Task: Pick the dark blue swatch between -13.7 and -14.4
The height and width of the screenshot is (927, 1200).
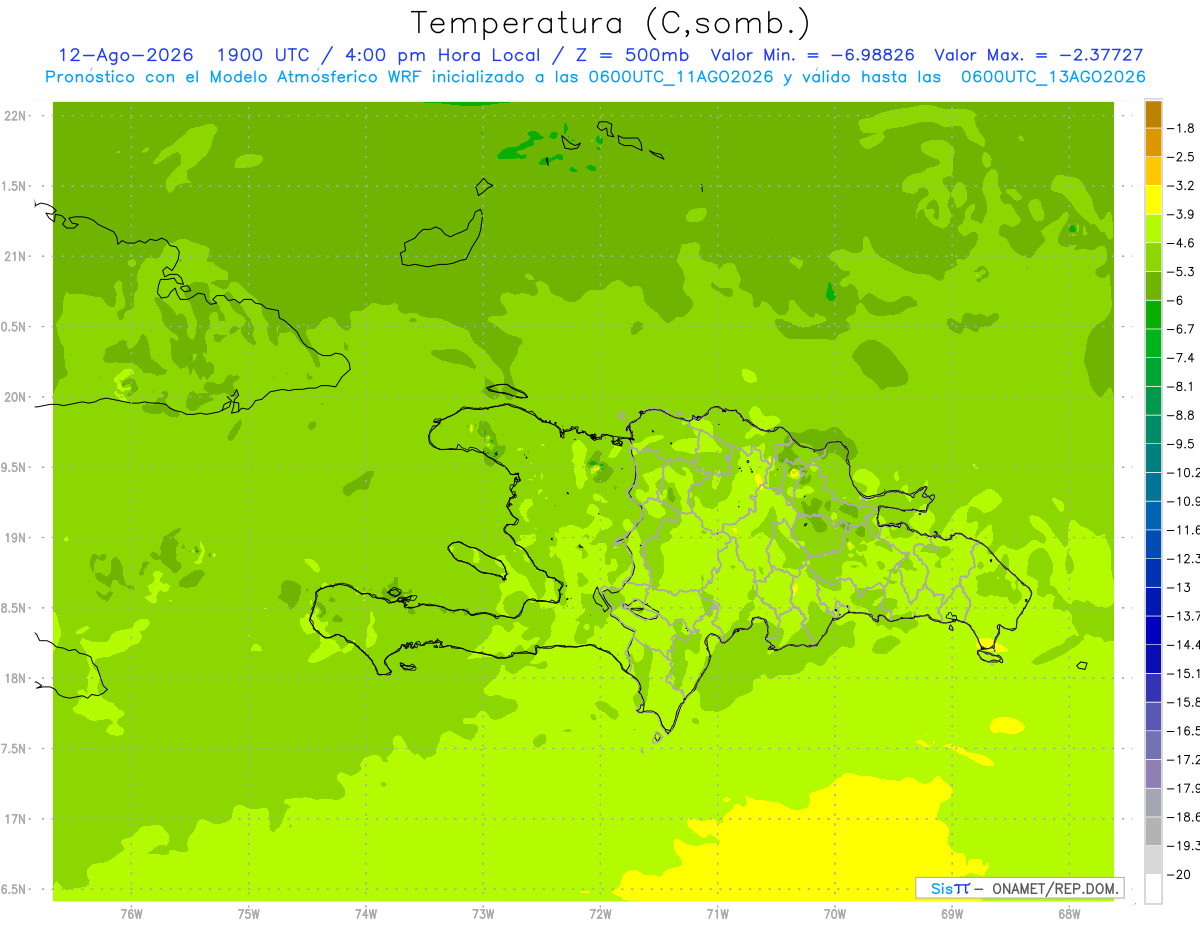Action: pyautogui.click(x=1153, y=630)
